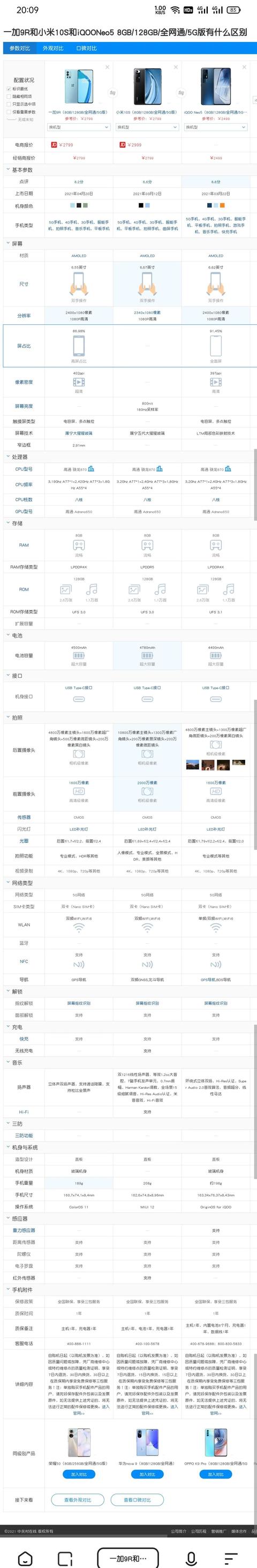Click 加入对比 under 荣耀50
The width and height of the screenshot is (257, 1568).
pyautogui.click(x=79, y=1474)
